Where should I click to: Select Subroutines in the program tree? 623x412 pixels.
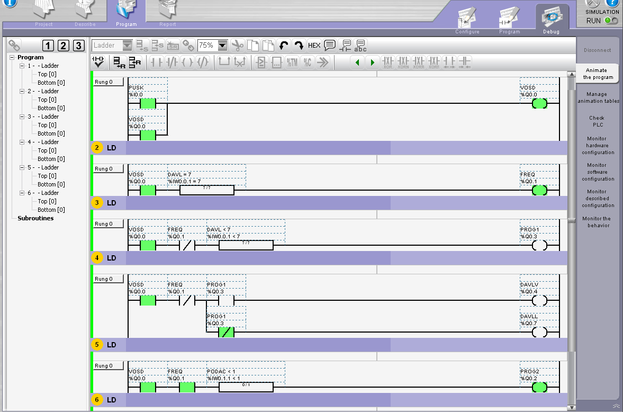(35, 219)
